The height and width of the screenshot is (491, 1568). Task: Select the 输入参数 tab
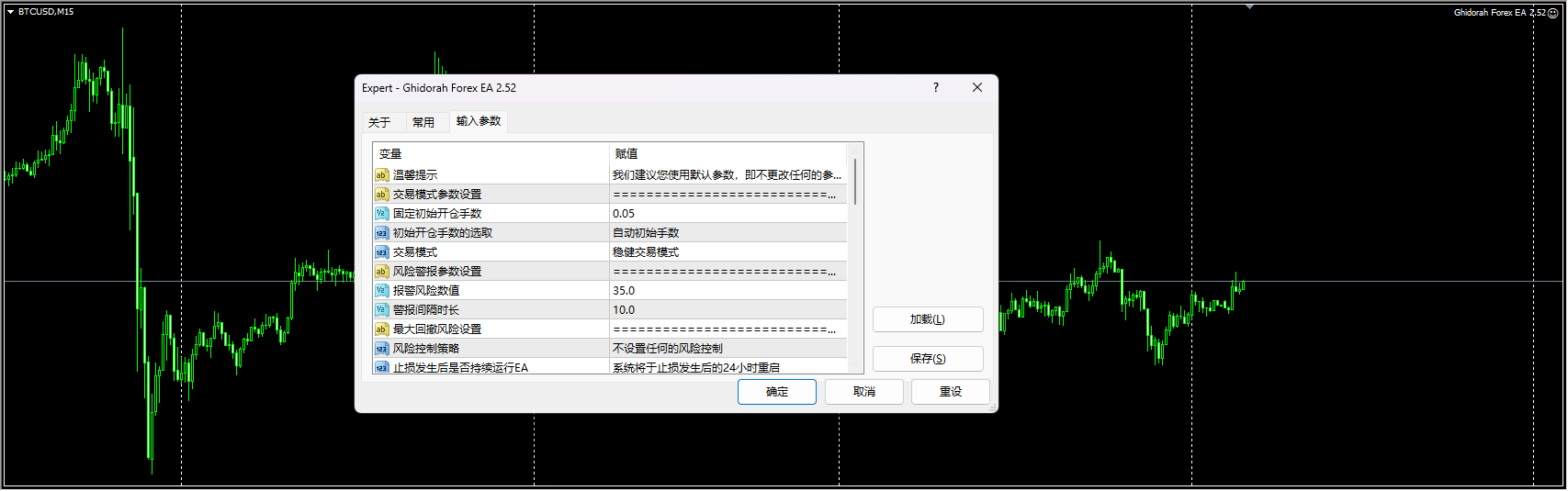(479, 121)
